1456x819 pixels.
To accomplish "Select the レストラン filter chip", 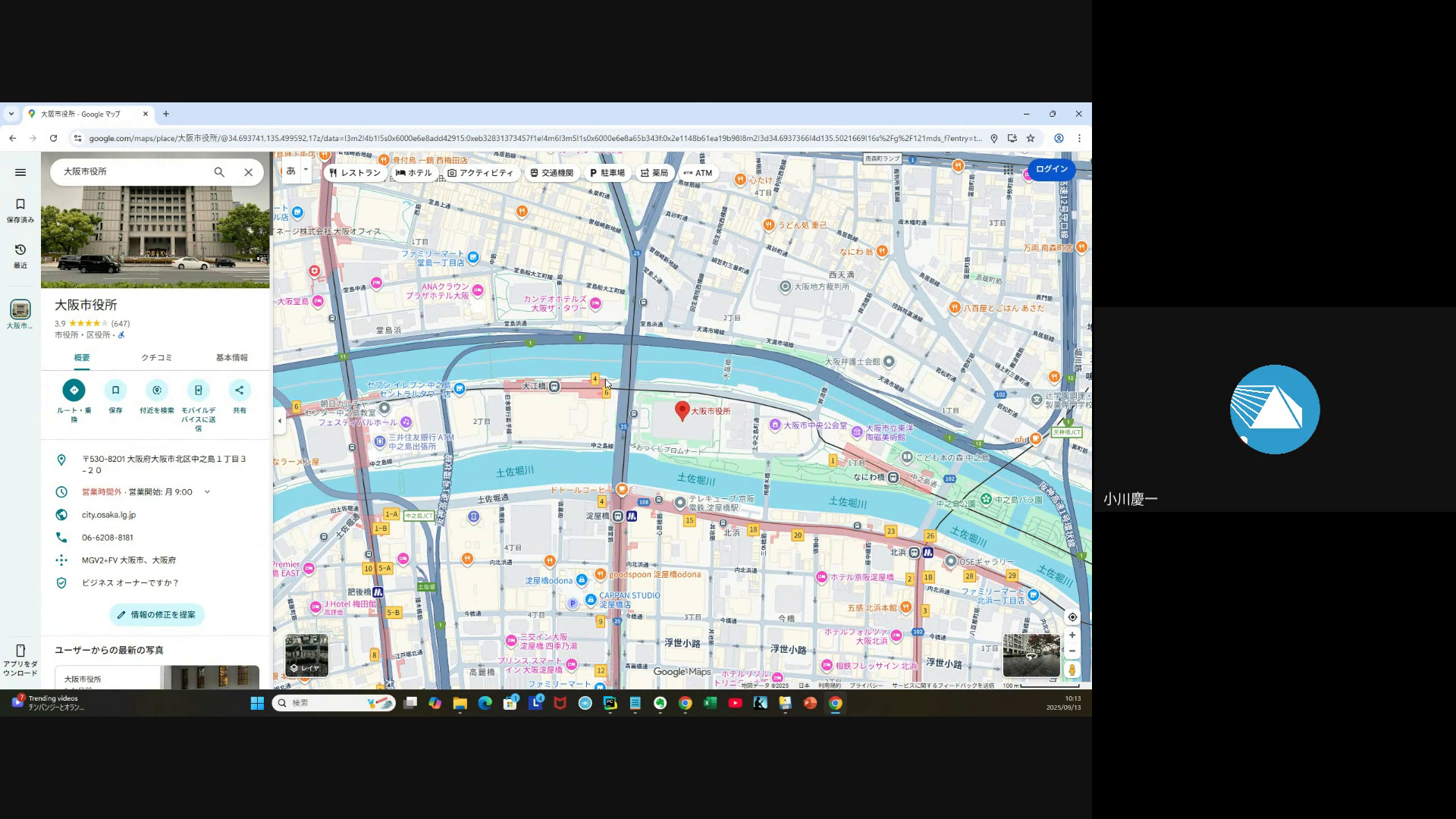I will (x=354, y=173).
